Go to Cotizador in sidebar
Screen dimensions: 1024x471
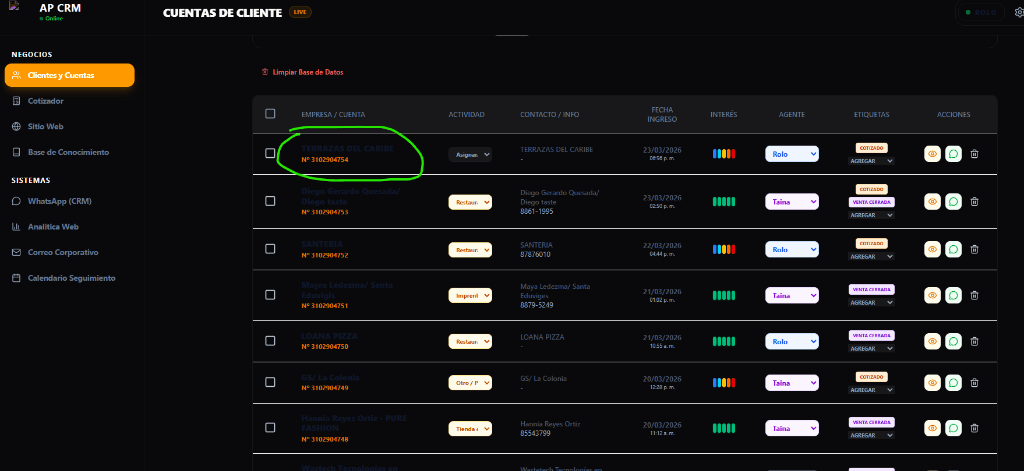[x=46, y=101]
